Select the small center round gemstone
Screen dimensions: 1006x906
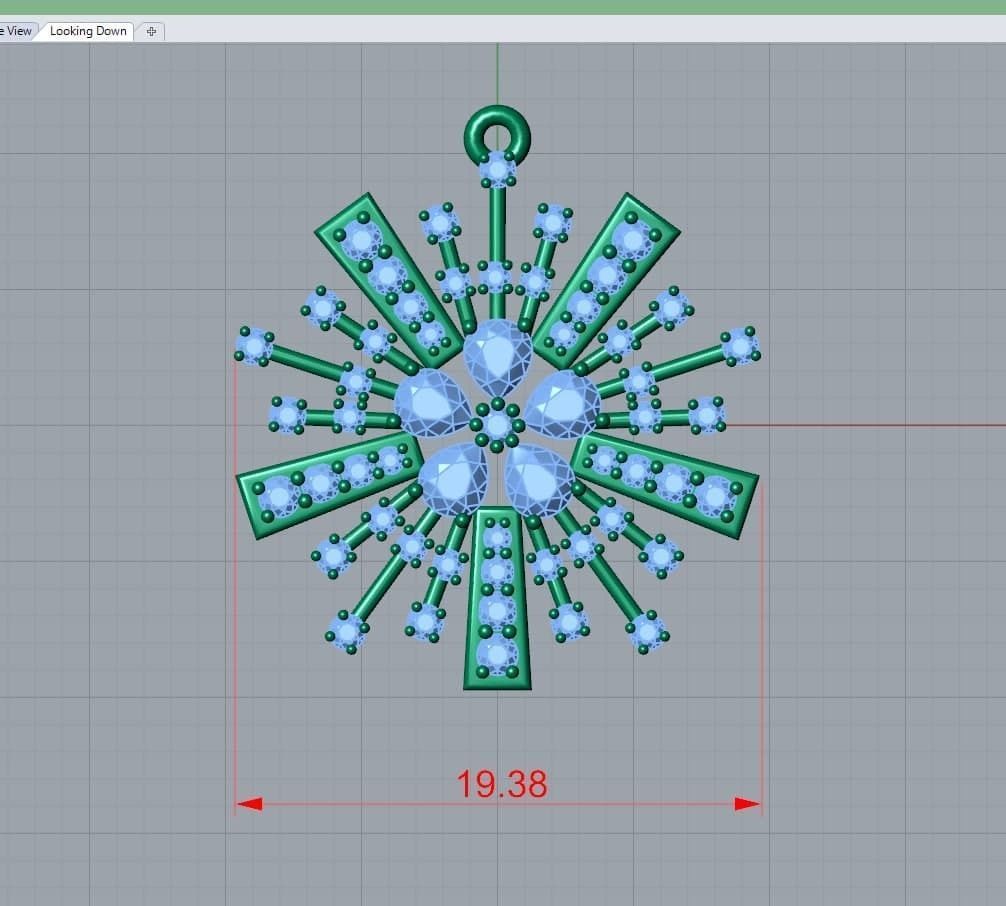point(498,425)
